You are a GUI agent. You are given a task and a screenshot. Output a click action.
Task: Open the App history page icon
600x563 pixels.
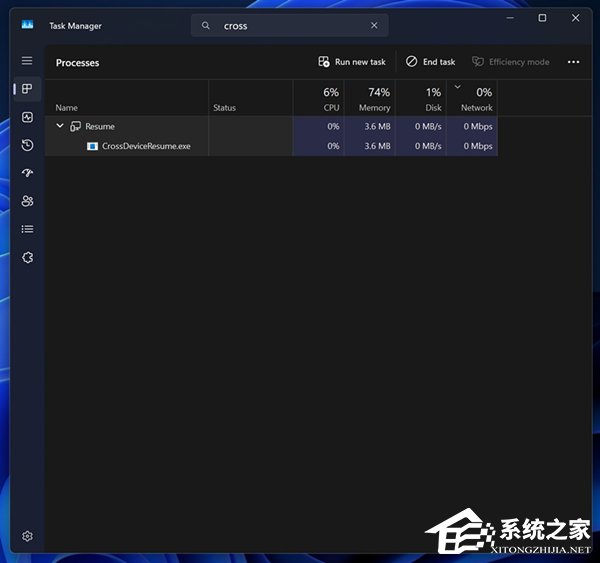pyautogui.click(x=27, y=145)
